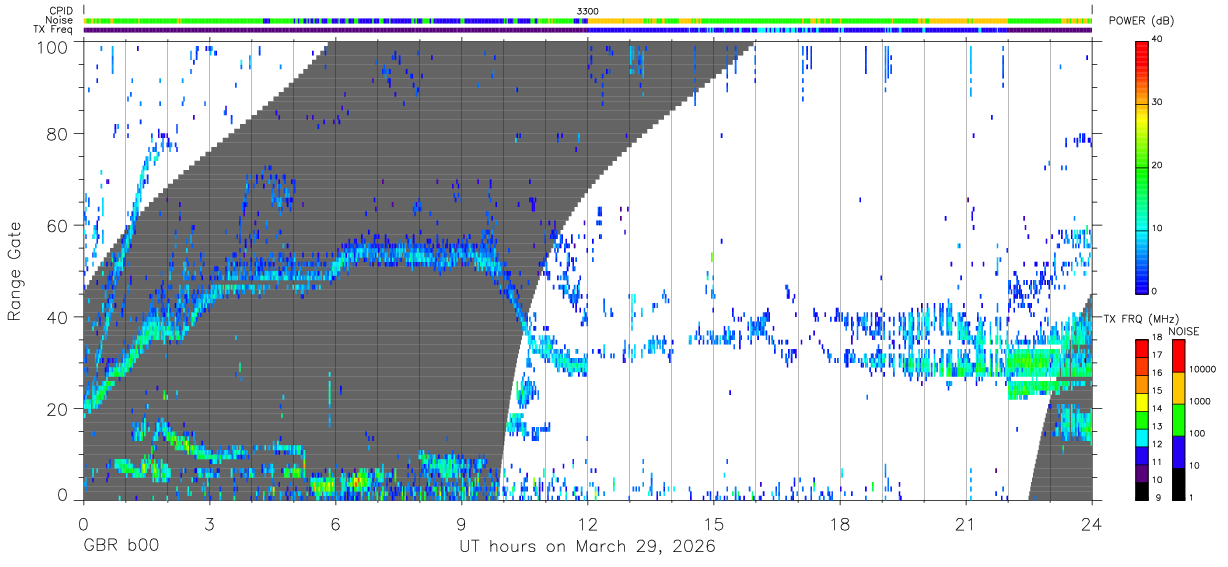The width and height of the screenshot is (1228, 567).
Task: Select the TX Freq color strip above the plot
Action: pyautogui.click(x=588, y=30)
